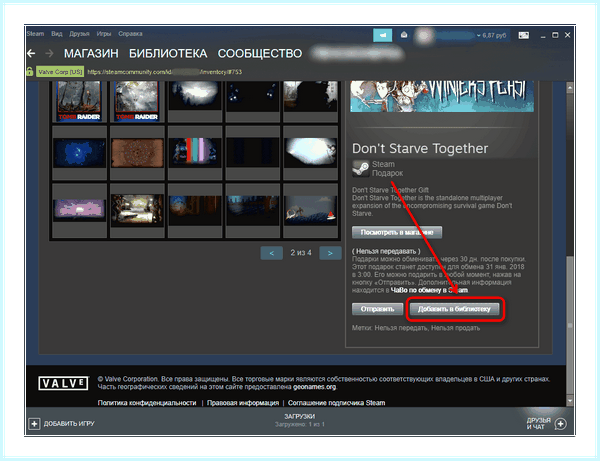The width and height of the screenshot is (600, 461).
Task: Select pink purple pixel inventory item
Action: [x=79, y=210]
